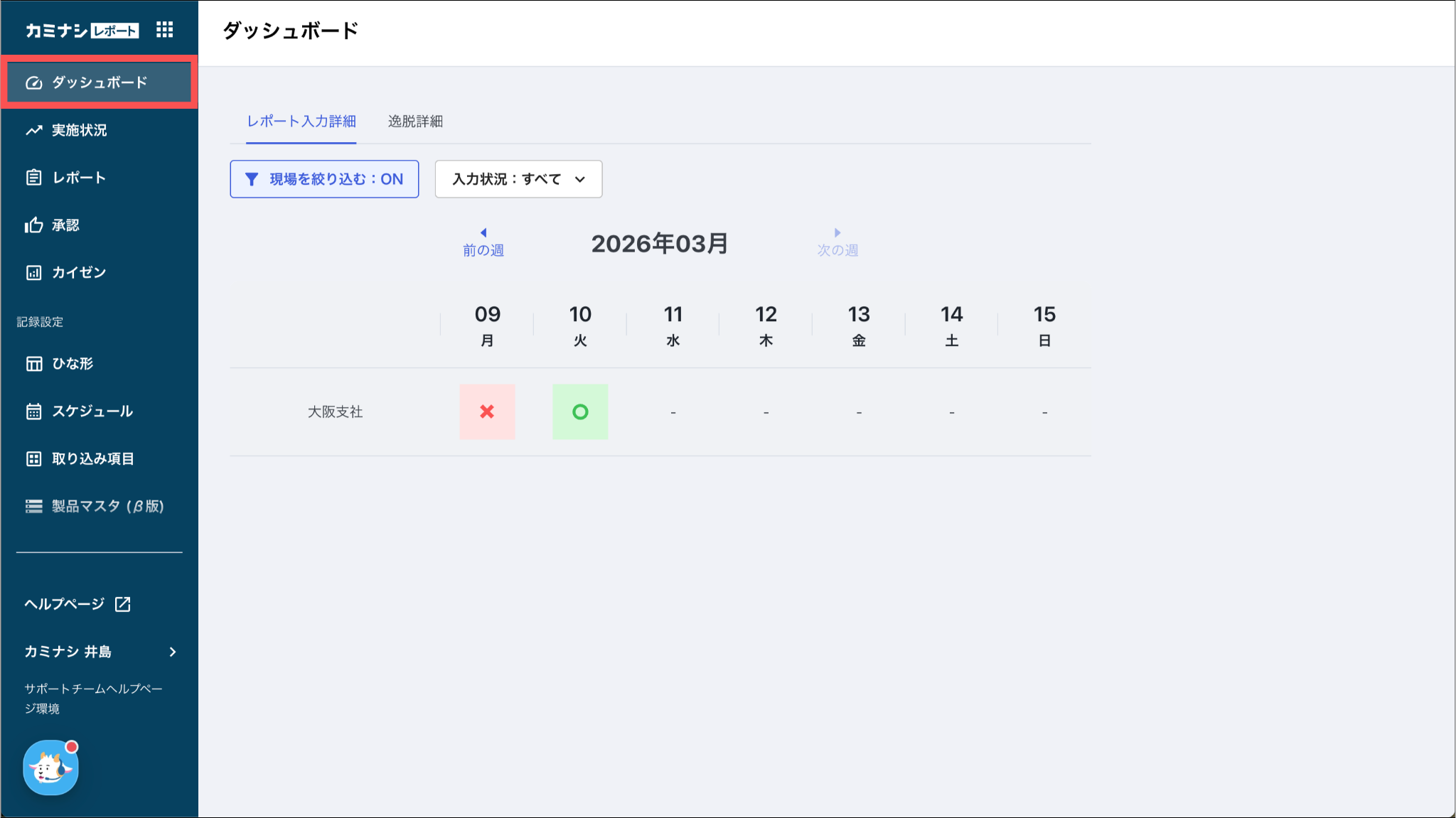Image resolution: width=1456 pixels, height=818 pixels.
Task: Open 承認 thumbs-up icon
Action: (33, 225)
